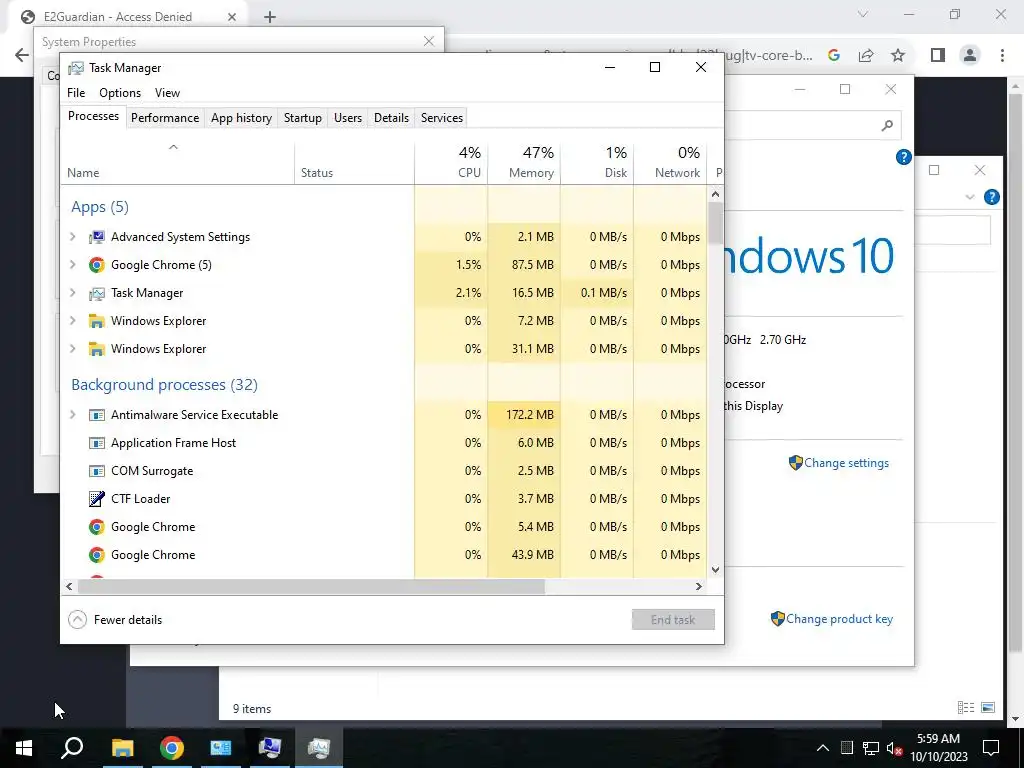
Task: Open Windows Start menu
Action: pyautogui.click(x=24, y=748)
